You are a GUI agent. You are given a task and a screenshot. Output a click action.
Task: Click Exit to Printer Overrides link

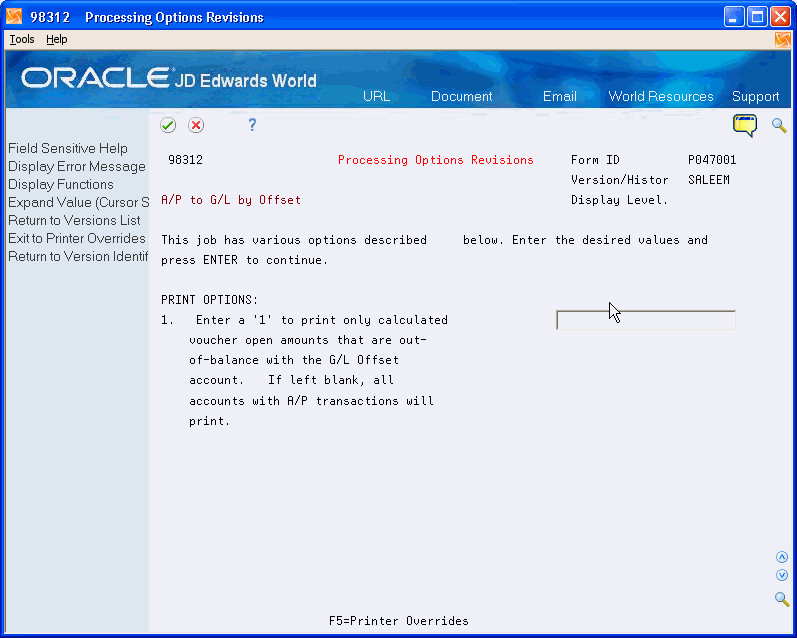pos(77,238)
